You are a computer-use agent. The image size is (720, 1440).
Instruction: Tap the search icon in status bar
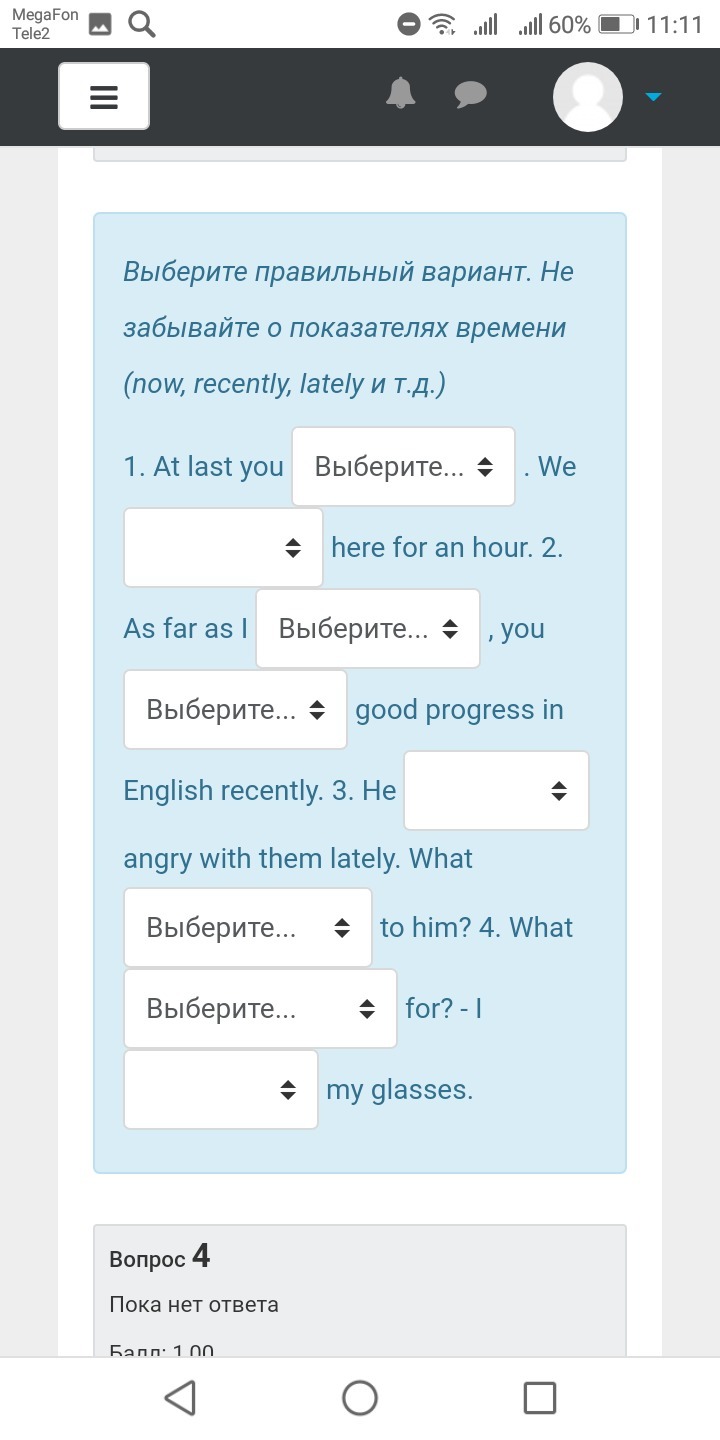click(x=142, y=25)
